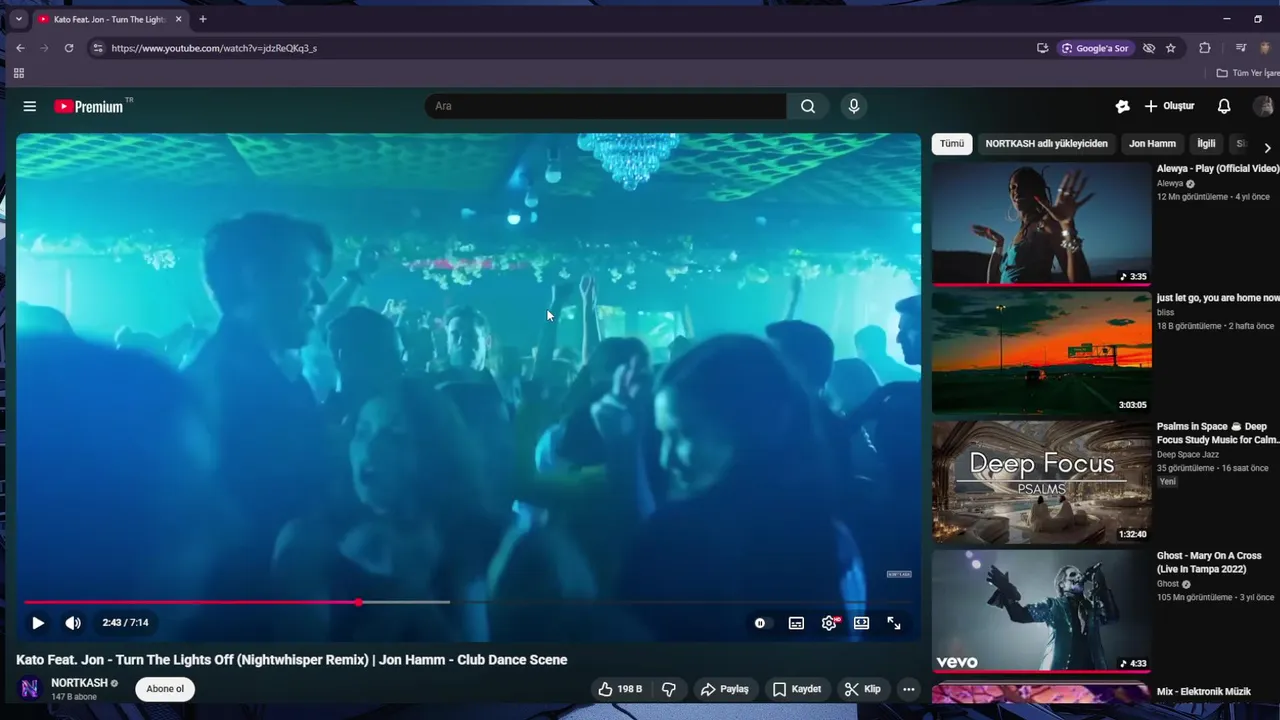The height and width of the screenshot is (720, 1280).
Task: Open Psalms in Space video title
Action: click(x=1218, y=433)
